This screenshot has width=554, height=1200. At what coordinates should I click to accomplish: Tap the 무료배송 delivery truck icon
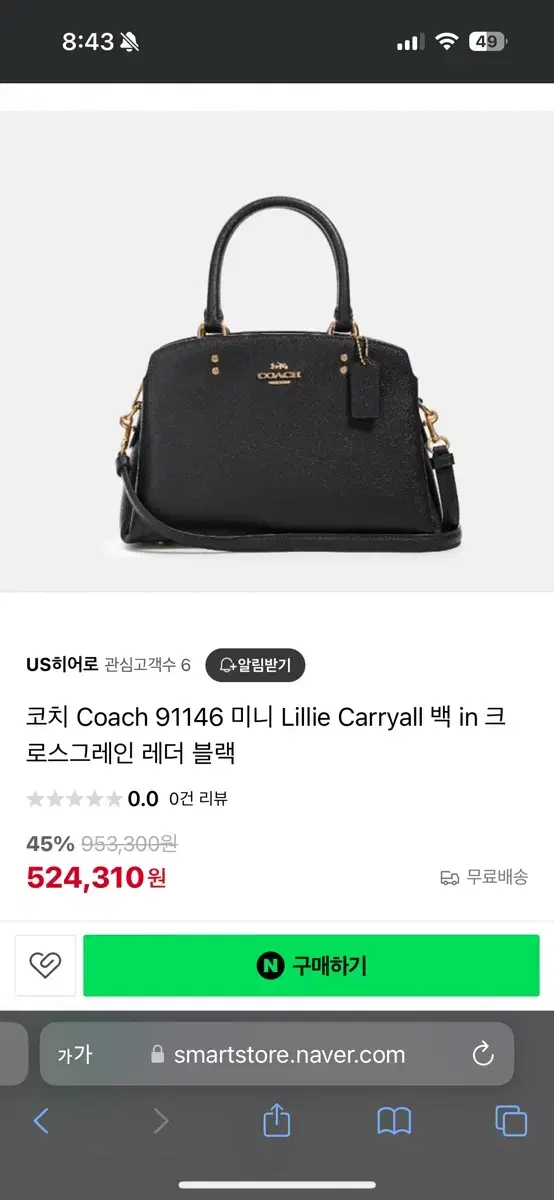(x=450, y=877)
